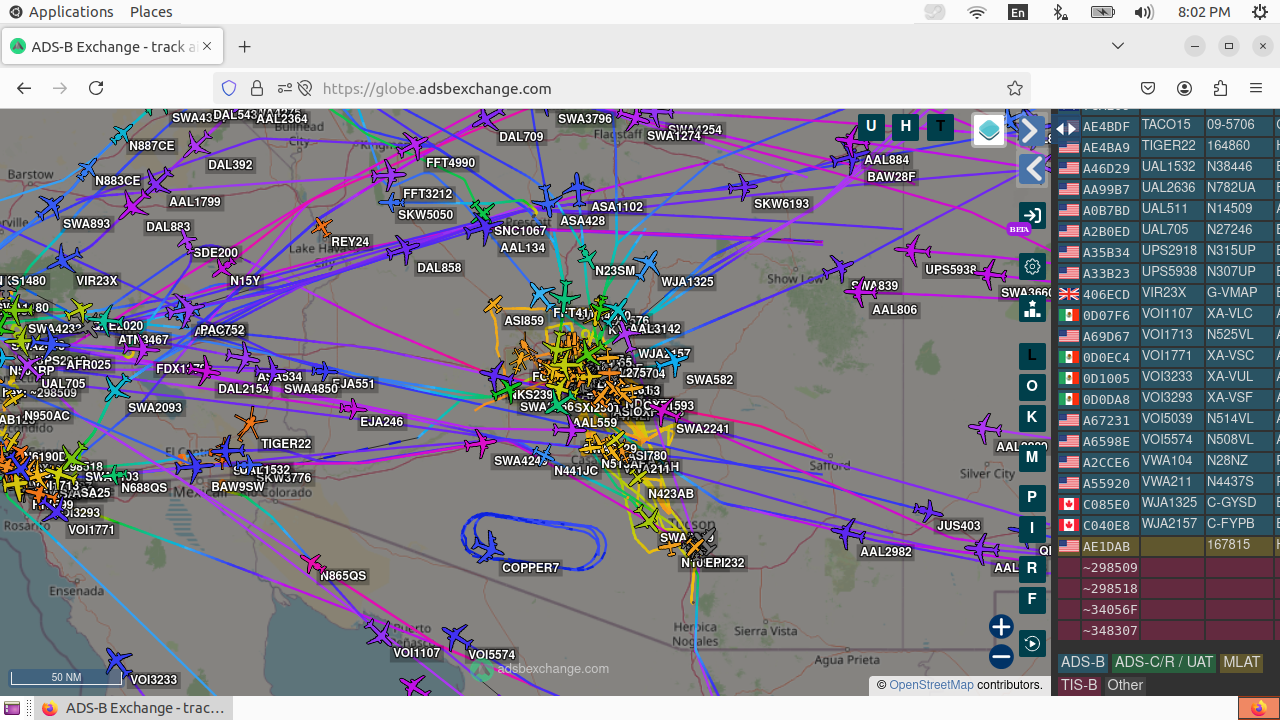Open the 8:02 PM clock panel
The width and height of the screenshot is (1280, 720).
1204,12
